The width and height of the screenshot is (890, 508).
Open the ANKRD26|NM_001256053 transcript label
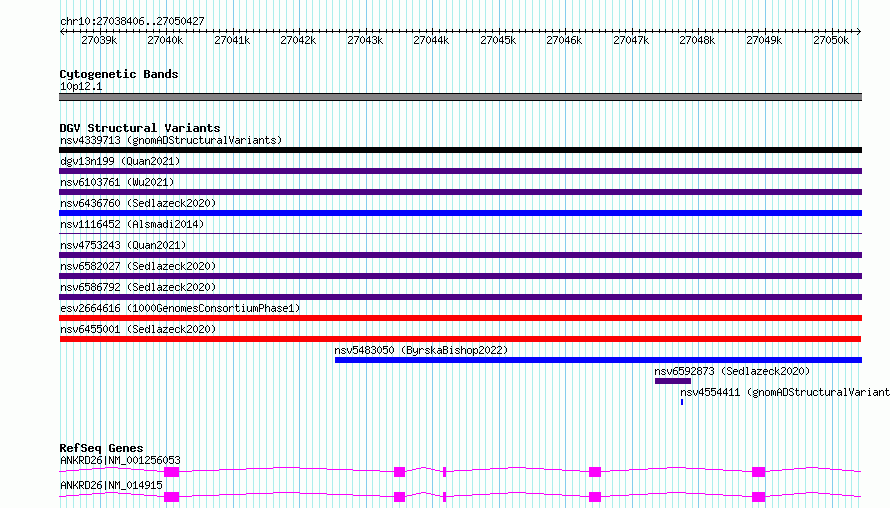120,460
